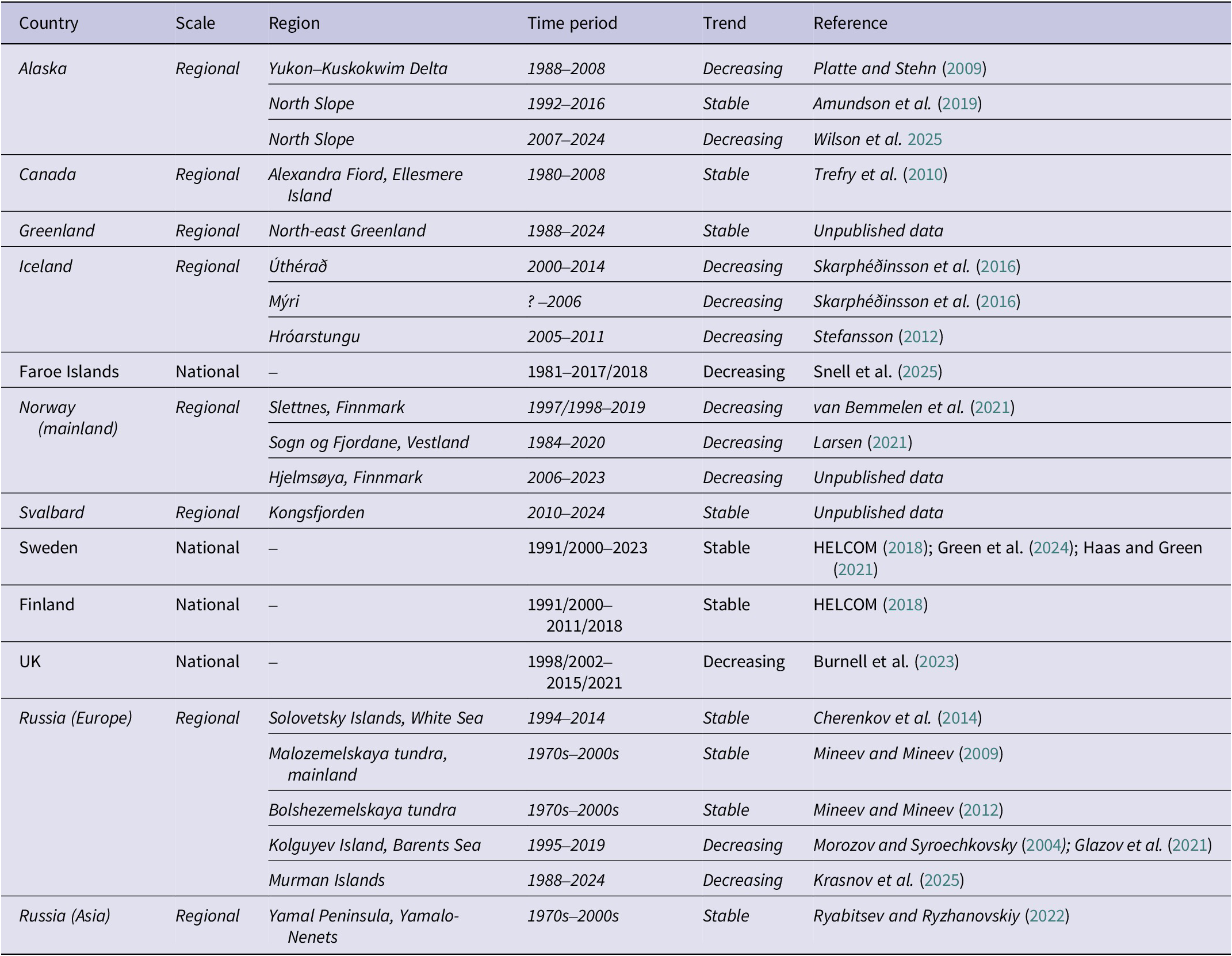Click the van Bemmelen et al. 2021 citation
This screenshot has width=1232, height=956.
992,407
